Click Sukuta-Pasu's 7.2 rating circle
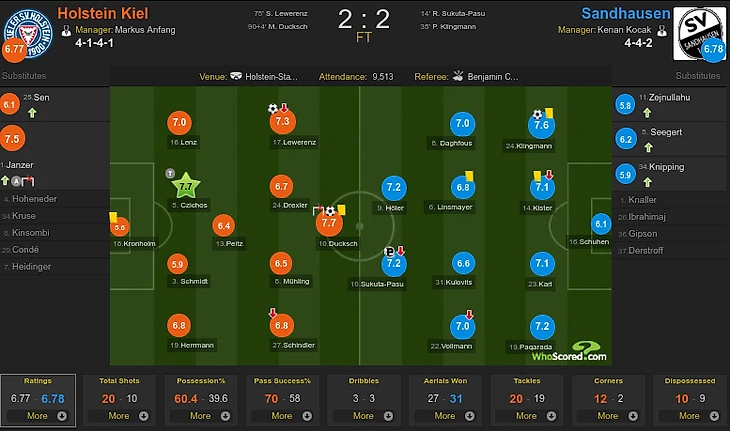The image size is (730, 431). 393,264
